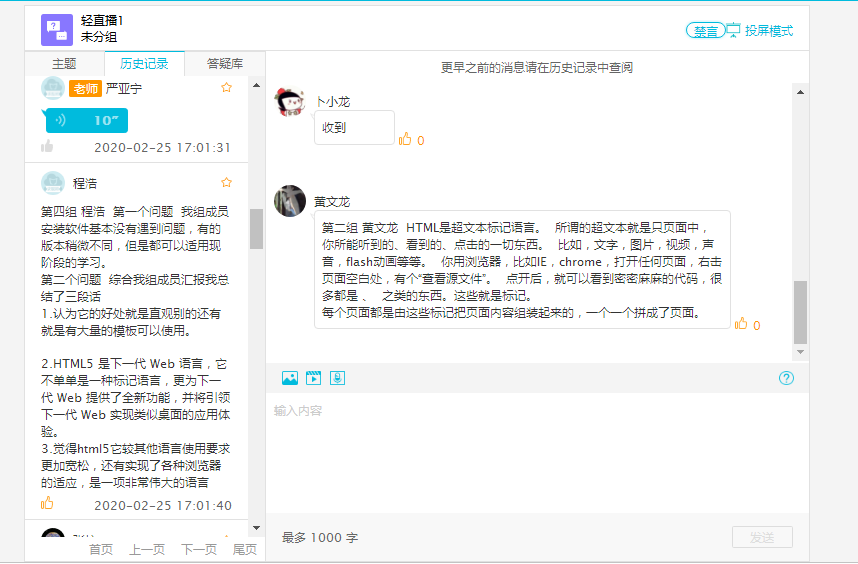Like 黄文龙's HTML message with thumbs-up
This screenshot has height=564, width=858.
tap(741, 324)
